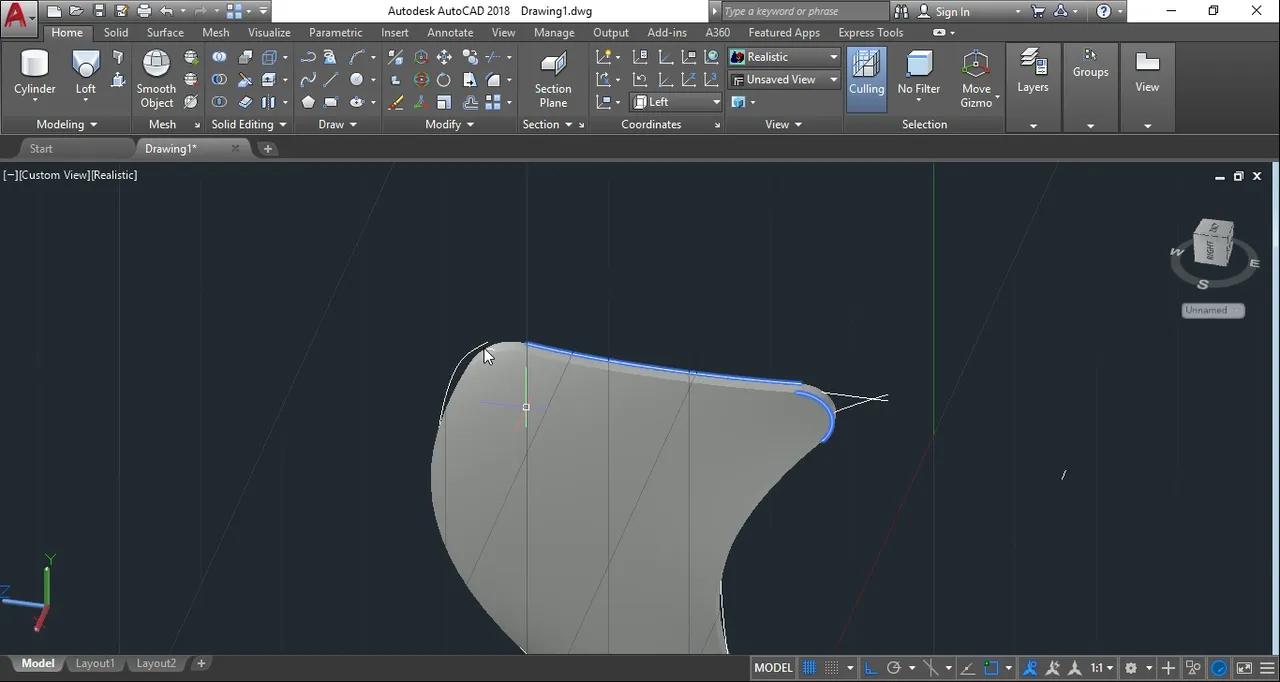Viewport: 1280px width, 682px height.
Task: Click the Help question mark icon
Action: 1103,11
